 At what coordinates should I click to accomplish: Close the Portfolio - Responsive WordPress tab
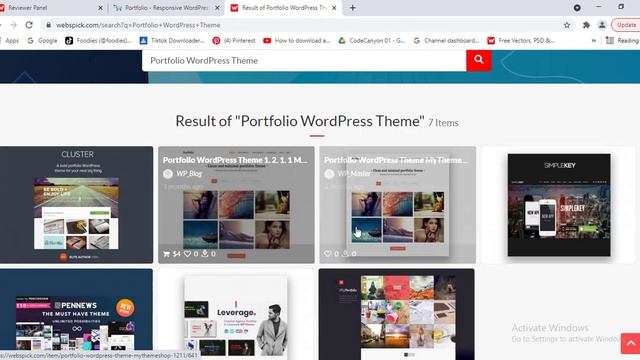tap(217, 8)
